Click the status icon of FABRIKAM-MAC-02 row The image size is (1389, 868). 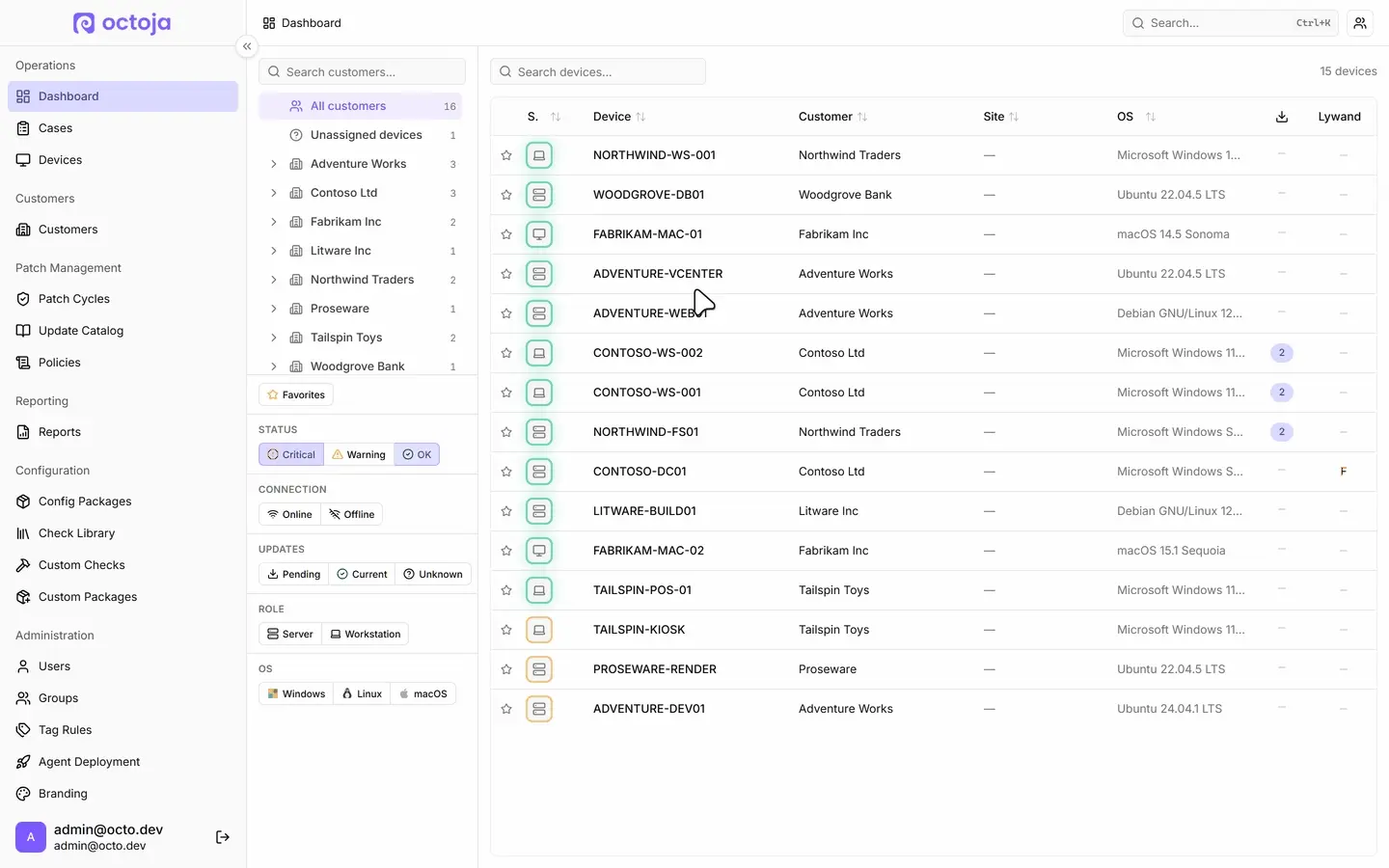(x=539, y=551)
